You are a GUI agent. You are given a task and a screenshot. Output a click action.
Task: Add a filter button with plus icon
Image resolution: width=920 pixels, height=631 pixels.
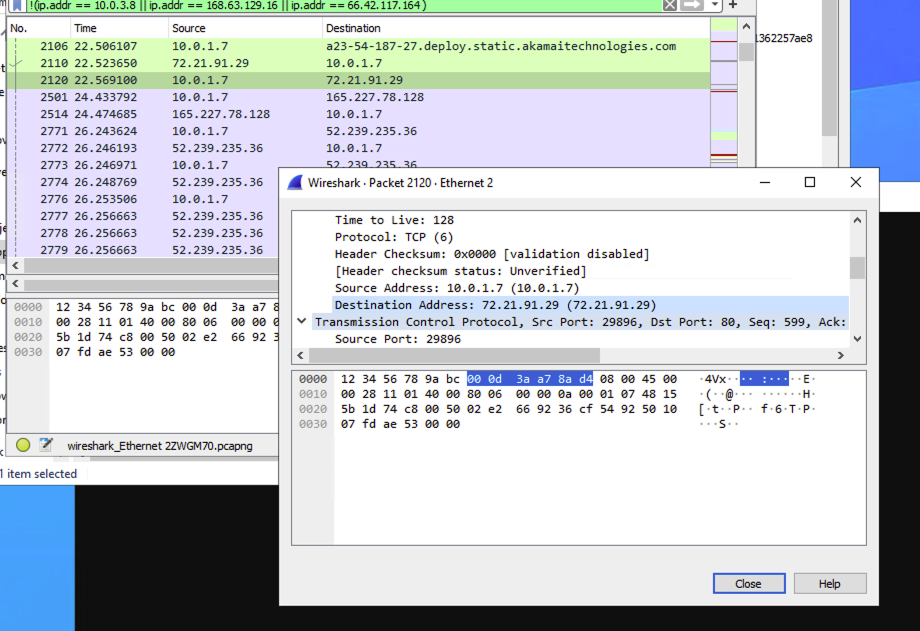[x=732, y=5]
